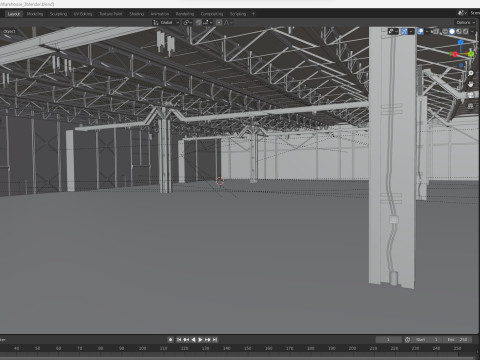
Task: Switch to the Scripting workspace tab
Action: click(238, 14)
